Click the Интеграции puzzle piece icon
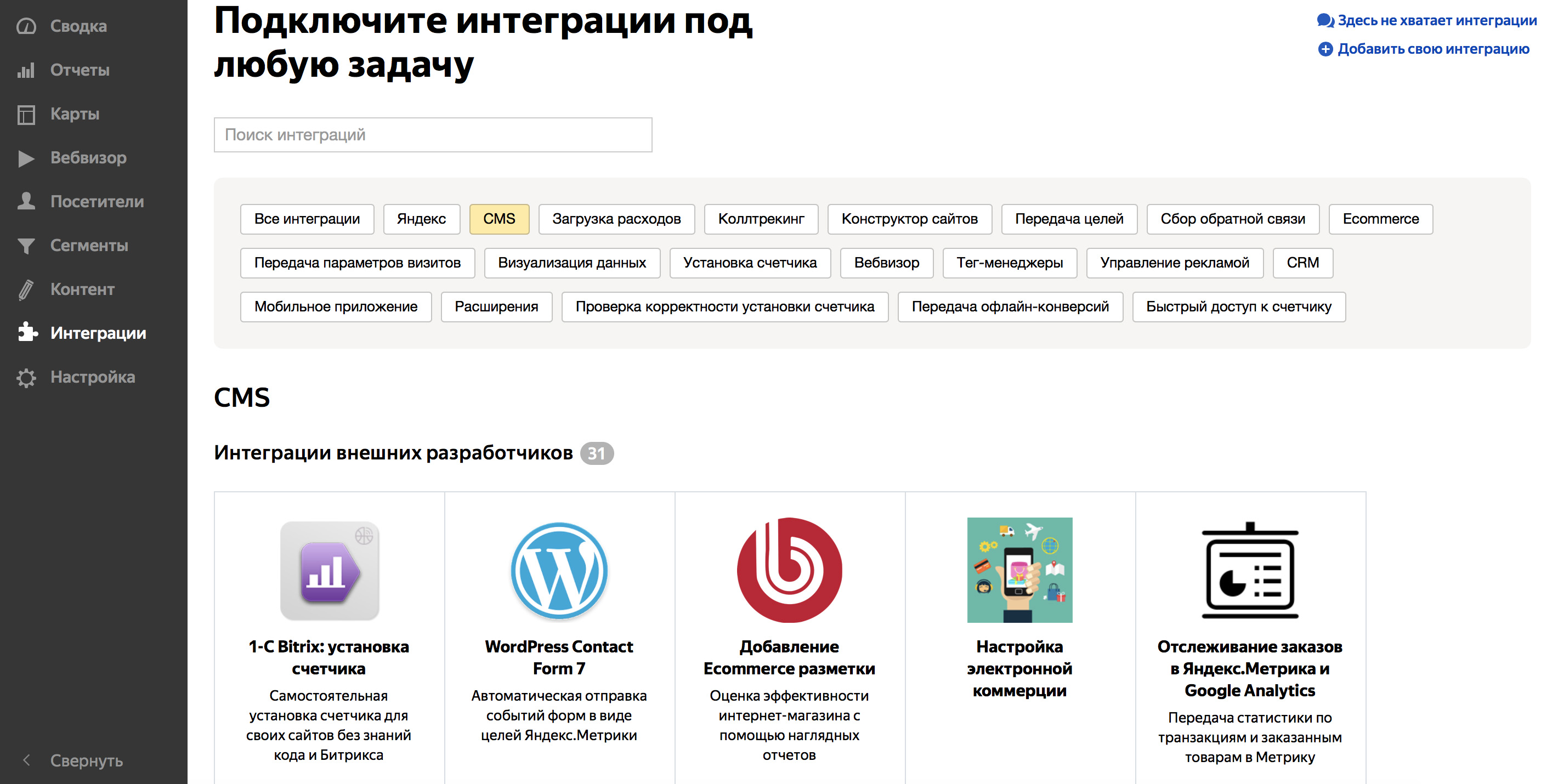The height and width of the screenshot is (784, 1541). (x=27, y=332)
